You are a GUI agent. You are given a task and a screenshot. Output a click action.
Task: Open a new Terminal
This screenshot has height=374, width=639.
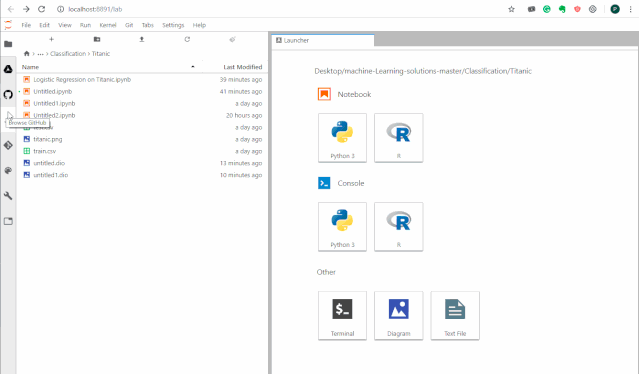pyautogui.click(x=342, y=315)
